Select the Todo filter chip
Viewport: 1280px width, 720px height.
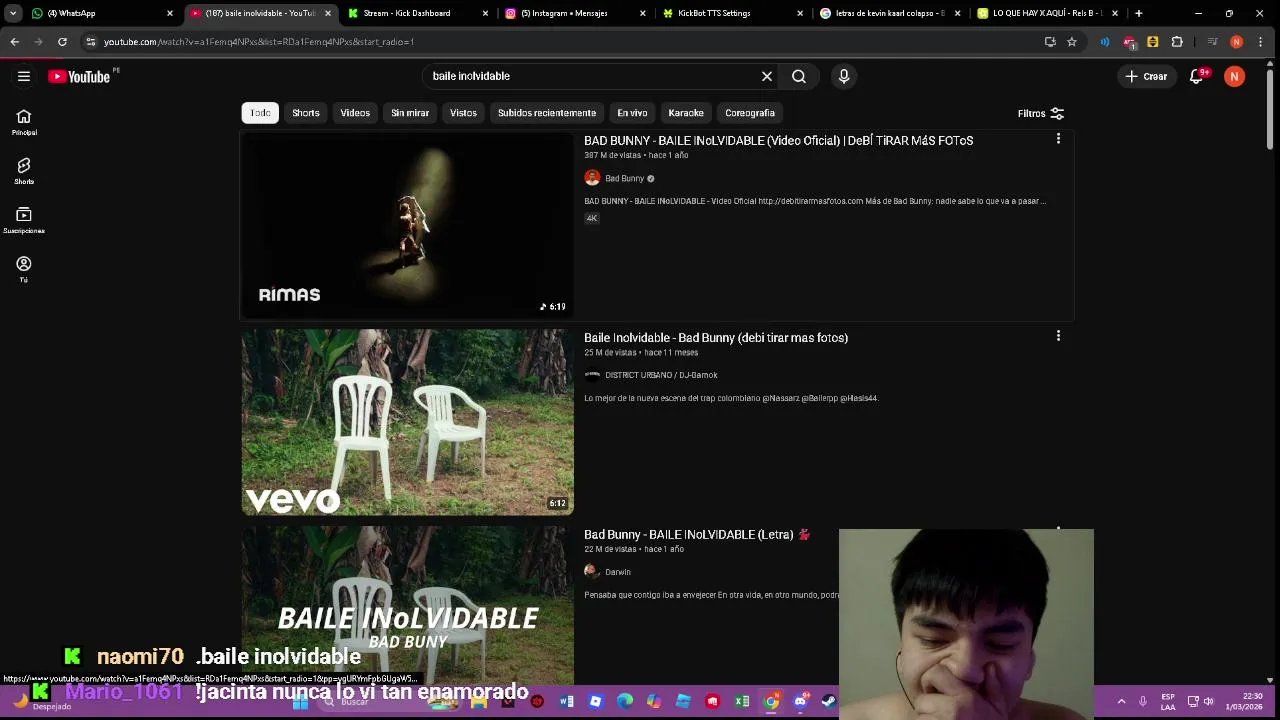point(260,113)
